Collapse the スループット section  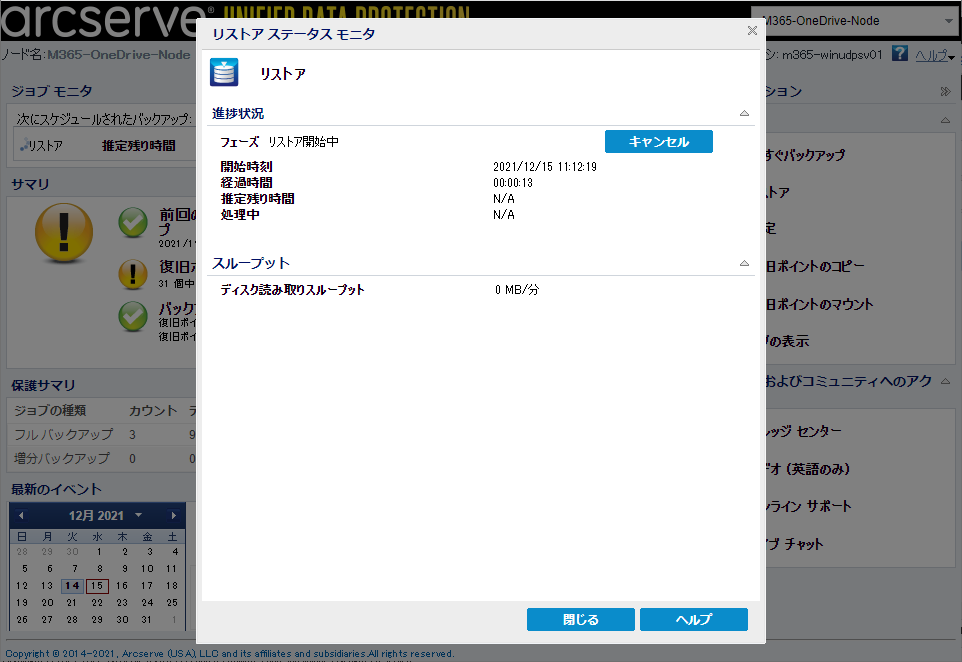[744, 263]
